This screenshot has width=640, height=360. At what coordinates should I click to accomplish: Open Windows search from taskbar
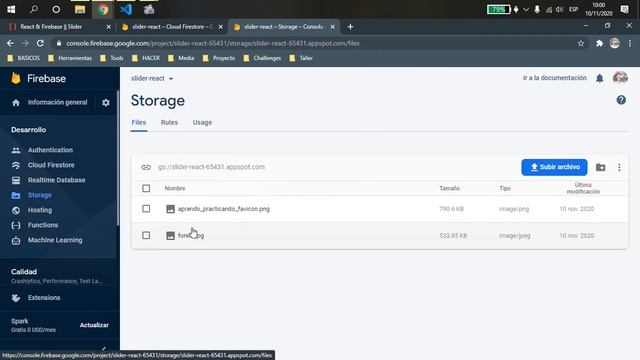click(x=33, y=9)
